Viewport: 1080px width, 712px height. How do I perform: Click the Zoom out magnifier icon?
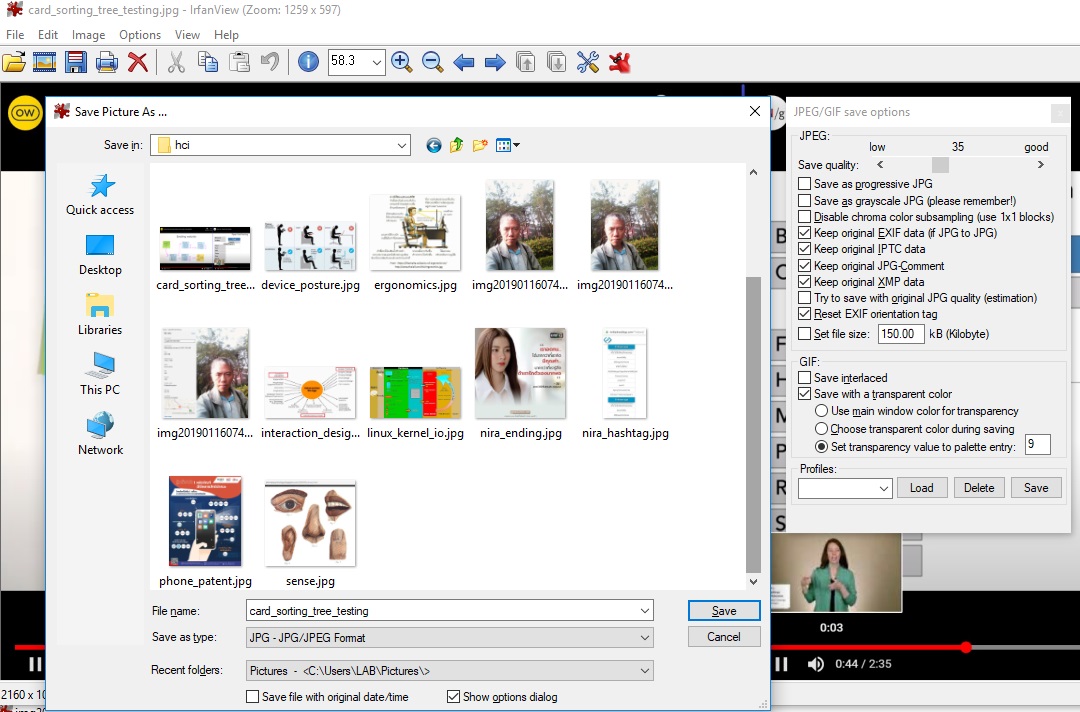coord(433,62)
